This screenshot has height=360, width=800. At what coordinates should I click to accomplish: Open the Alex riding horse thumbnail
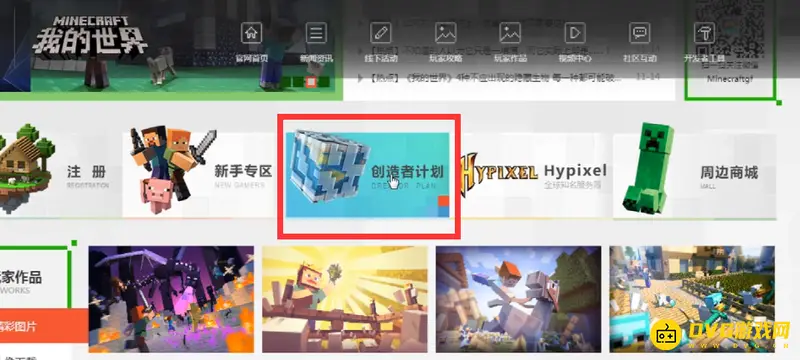(x=518, y=299)
